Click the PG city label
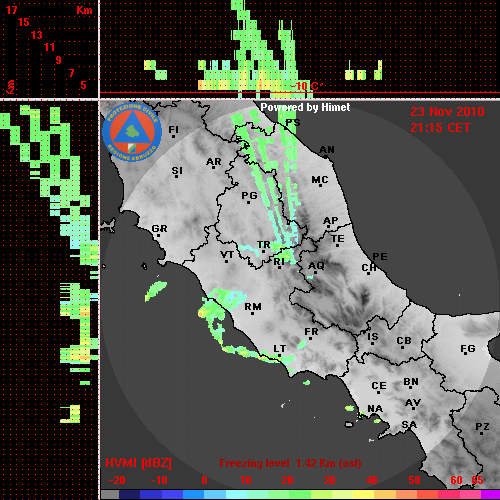This screenshot has height=500, width=500. tap(249, 195)
